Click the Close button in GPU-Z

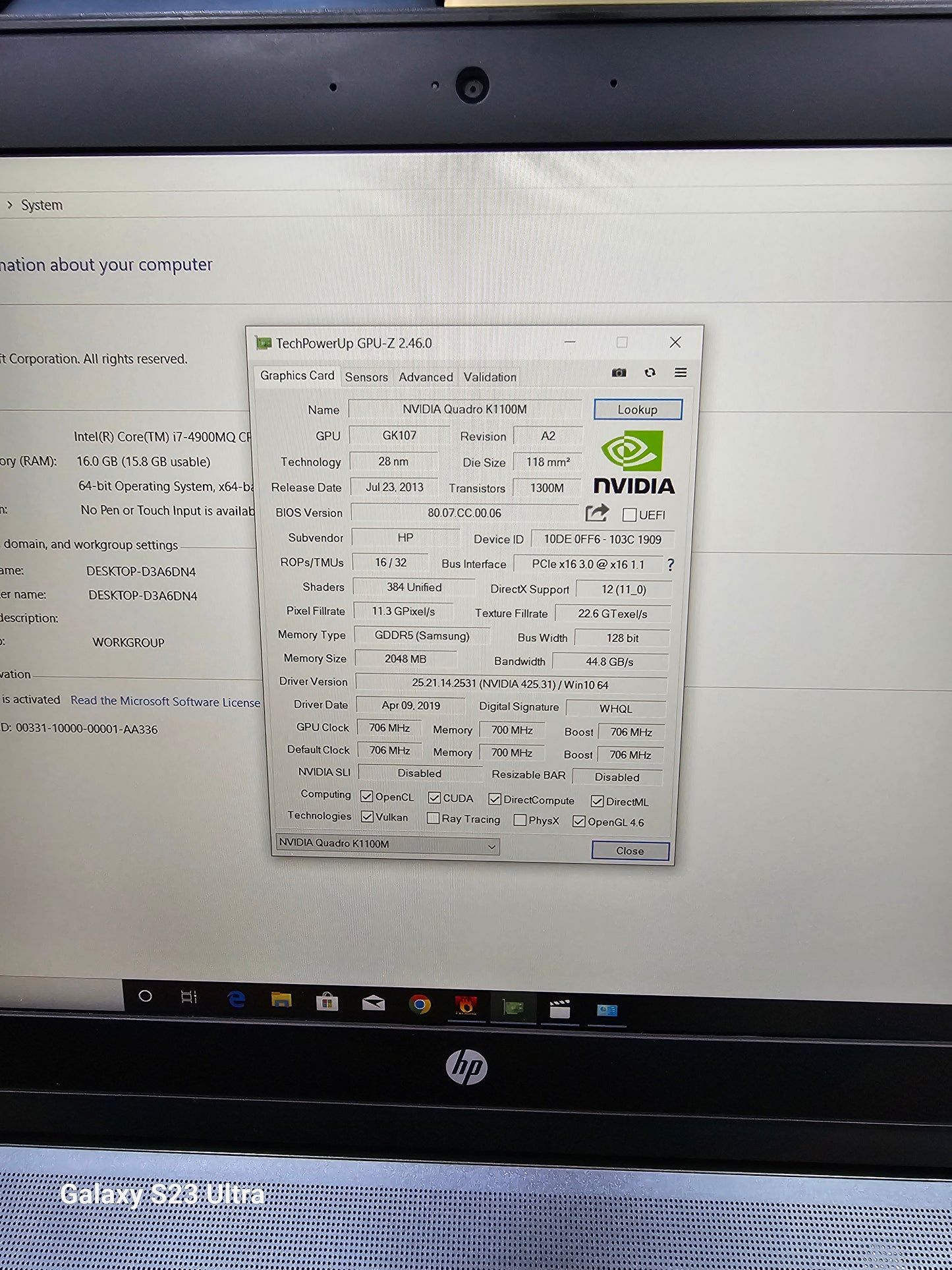pos(630,851)
